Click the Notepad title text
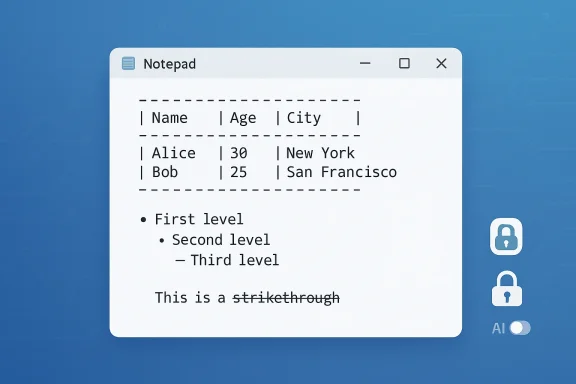The width and height of the screenshot is (576, 384). (169, 64)
